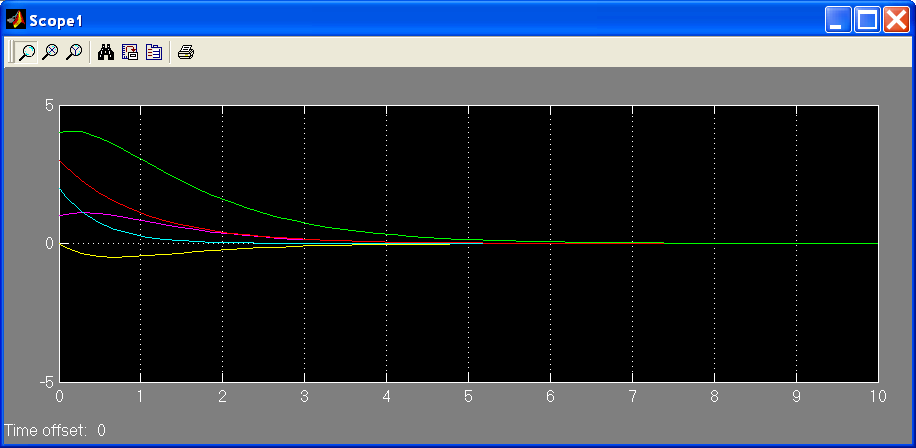
Task: Click the x-axis label 1
Action: tap(140, 397)
